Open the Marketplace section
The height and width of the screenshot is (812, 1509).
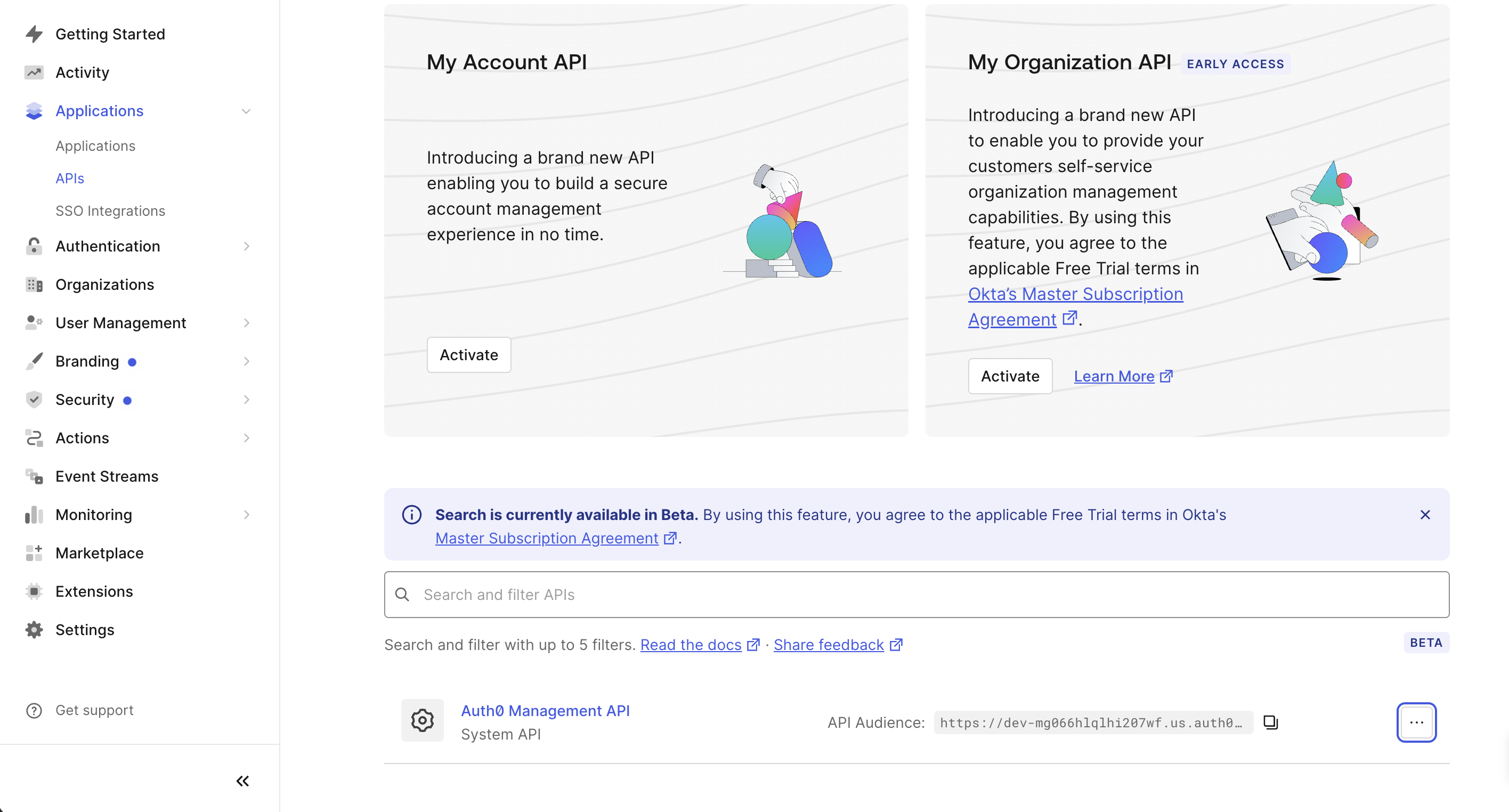(x=100, y=553)
